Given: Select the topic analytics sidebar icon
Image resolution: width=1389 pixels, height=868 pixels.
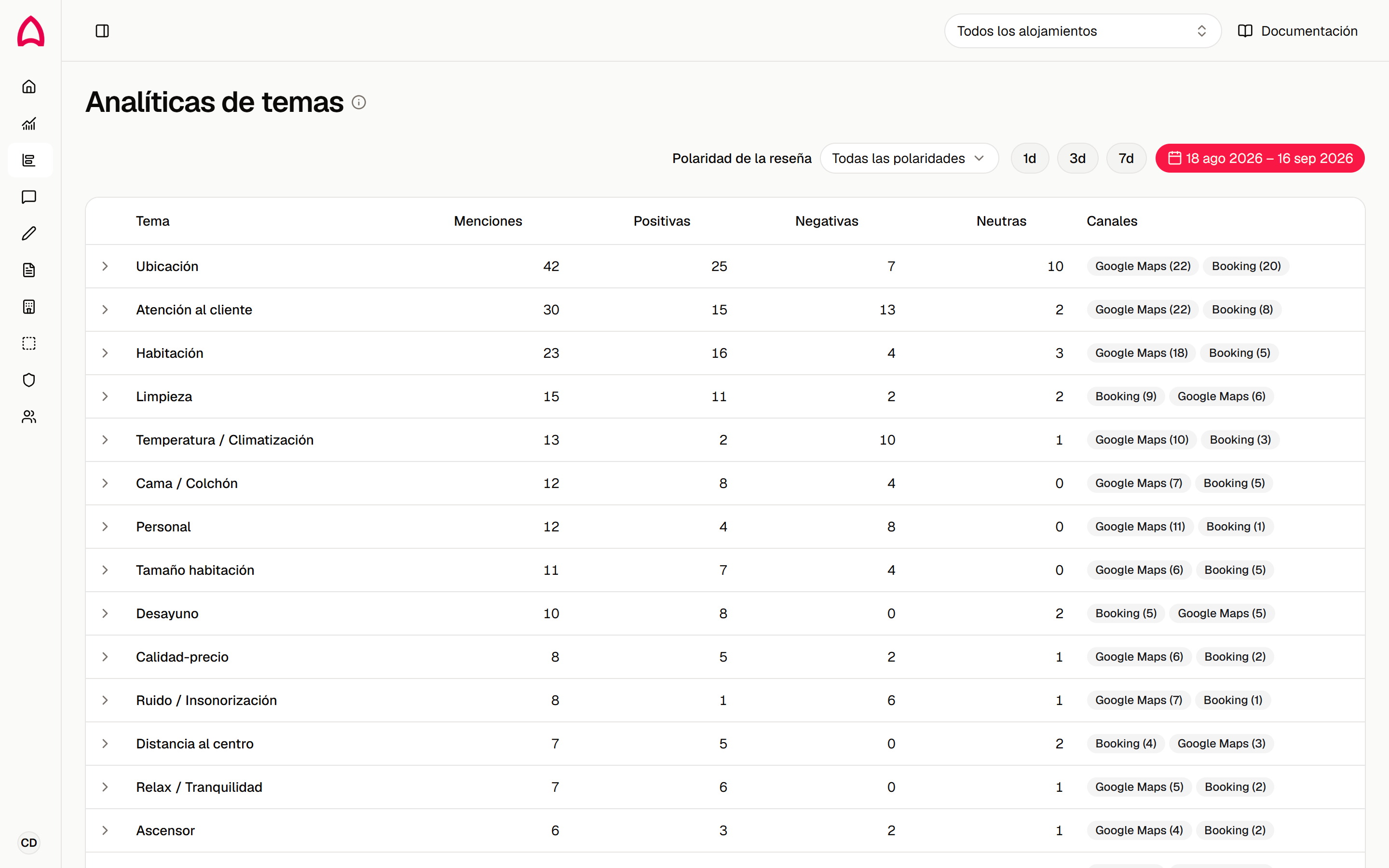Looking at the screenshot, I should click(x=29, y=160).
